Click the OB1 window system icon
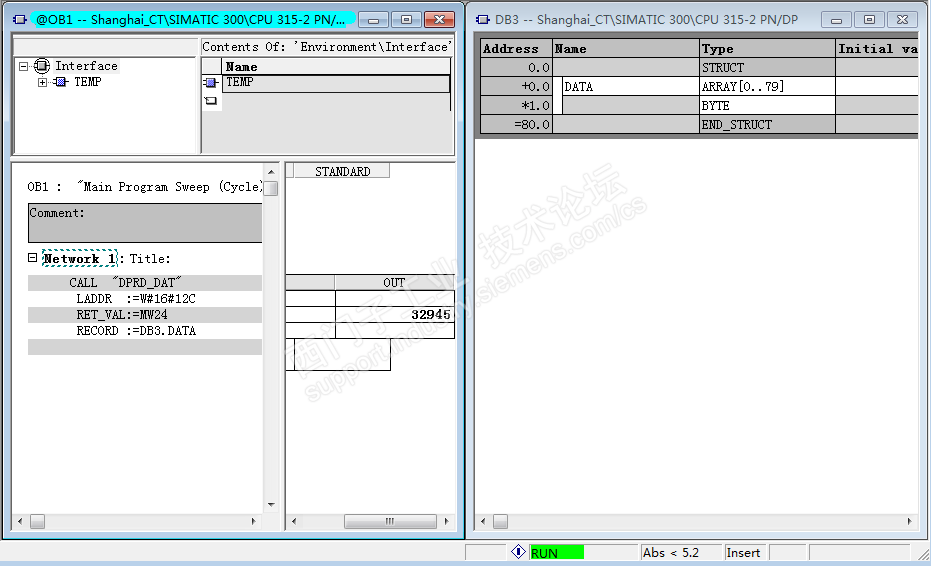This screenshot has height=566, width=931. point(20,20)
